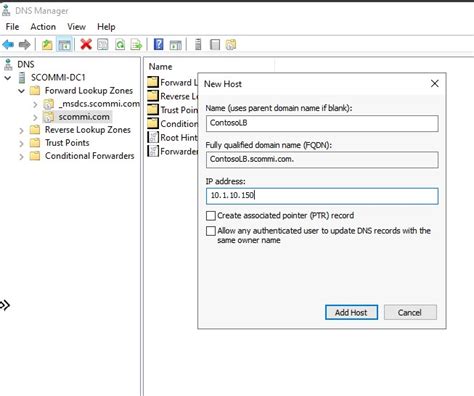Click the last yellow folder toolbar icon

[231, 44]
